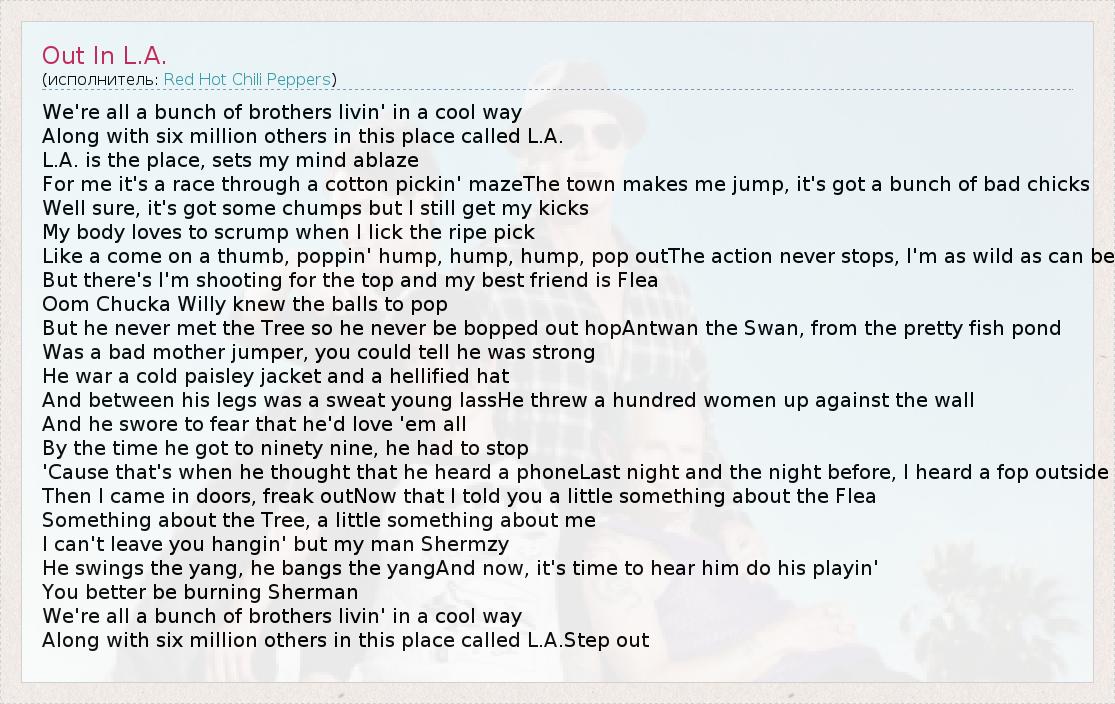This screenshot has height=704, width=1115.
Task: Click the line mentioning "my best friend is Flea"
Action: (350, 280)
